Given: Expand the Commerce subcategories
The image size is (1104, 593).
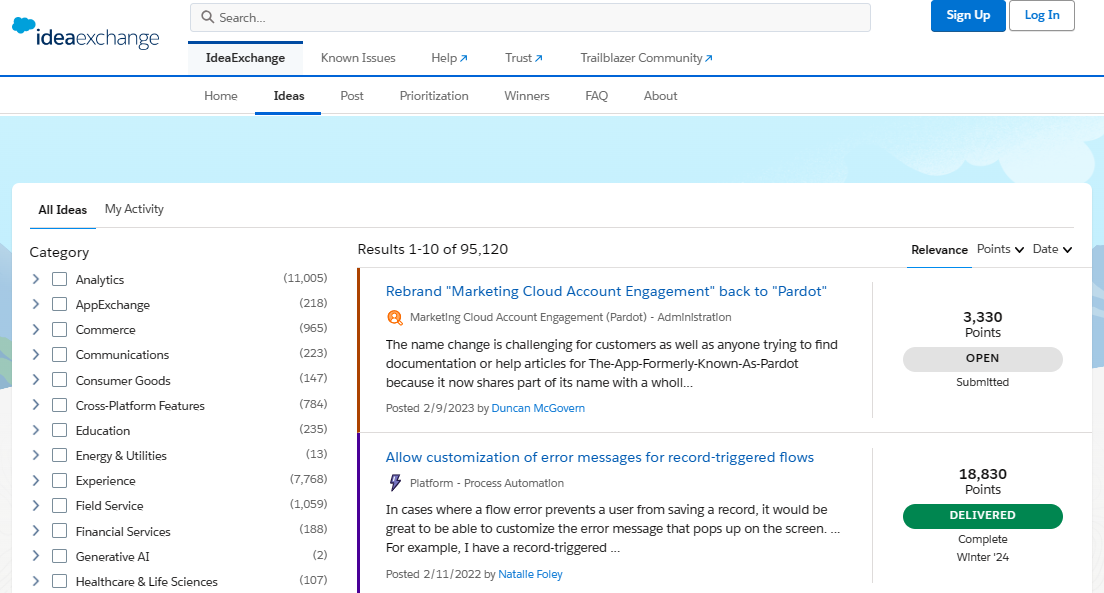Looking at the screenshot, I should 36,330.
